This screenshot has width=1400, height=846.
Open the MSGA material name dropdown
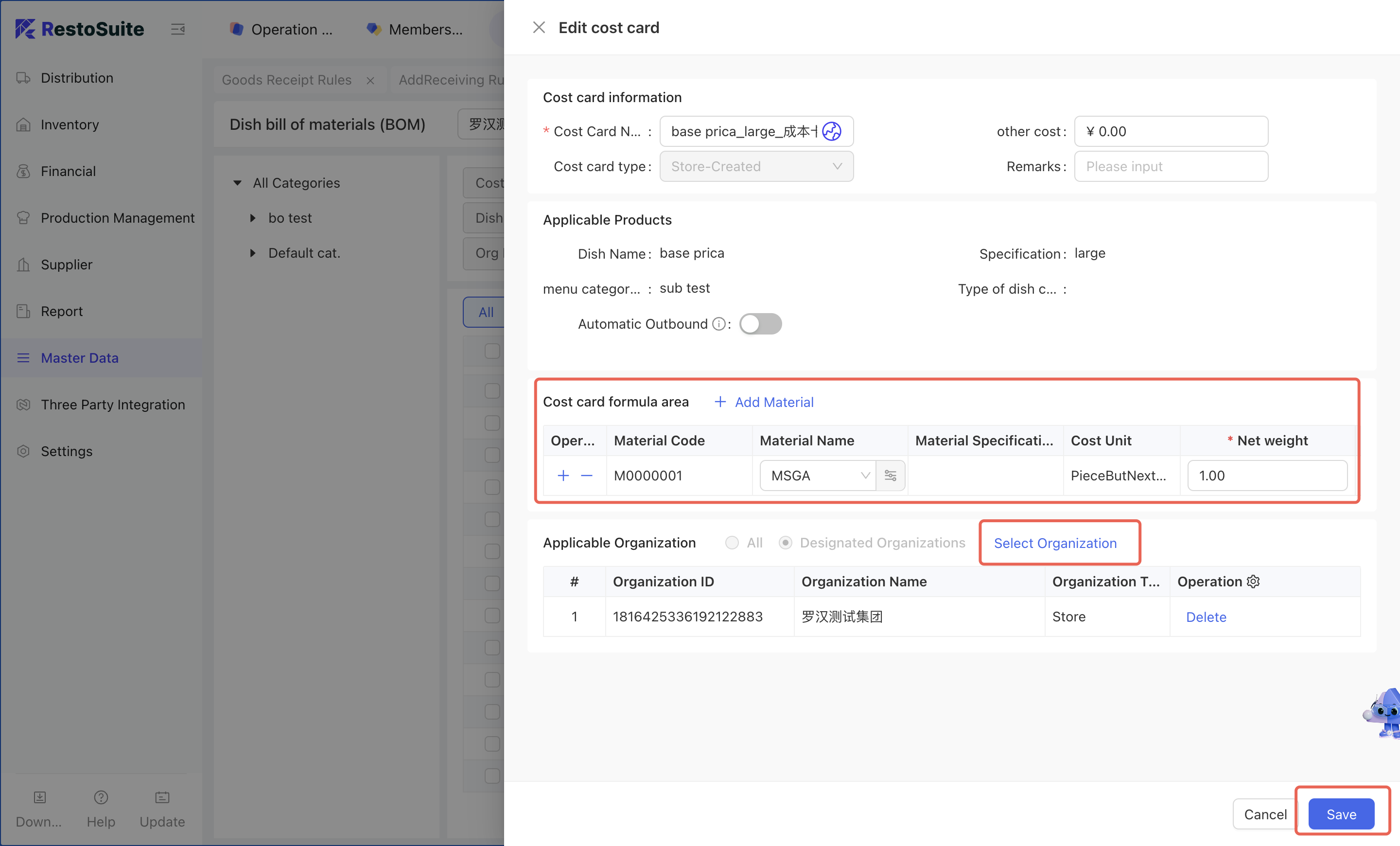coord(818,476)
